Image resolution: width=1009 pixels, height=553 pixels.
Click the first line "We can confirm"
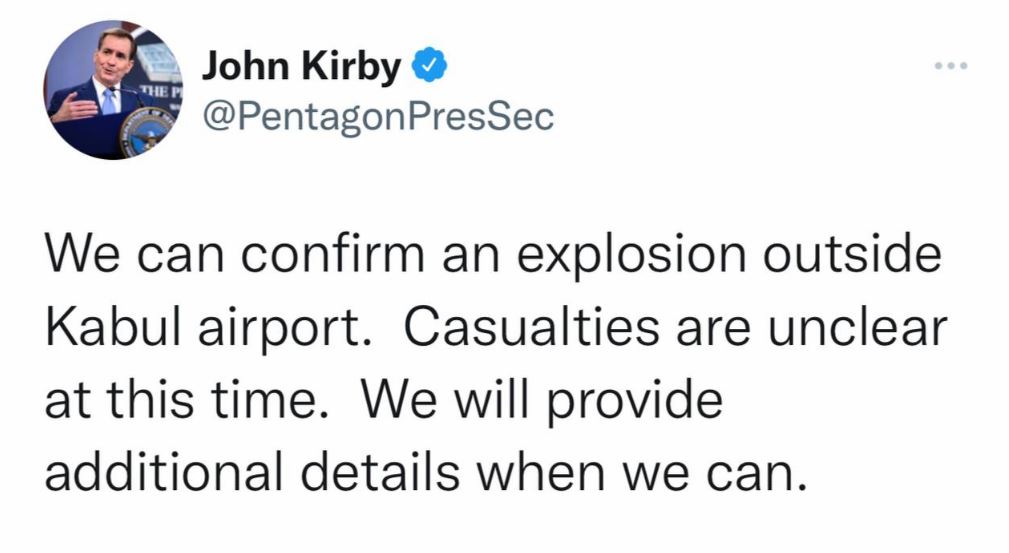tap(235, 253)
